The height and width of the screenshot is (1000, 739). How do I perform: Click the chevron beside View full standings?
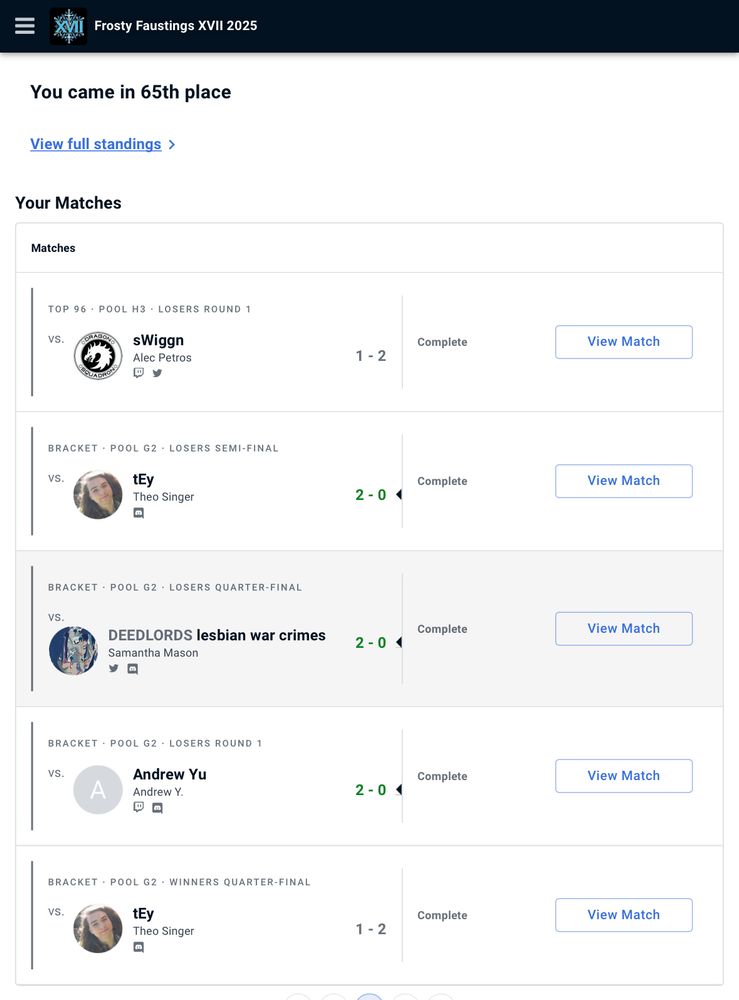tap(172, 145)
